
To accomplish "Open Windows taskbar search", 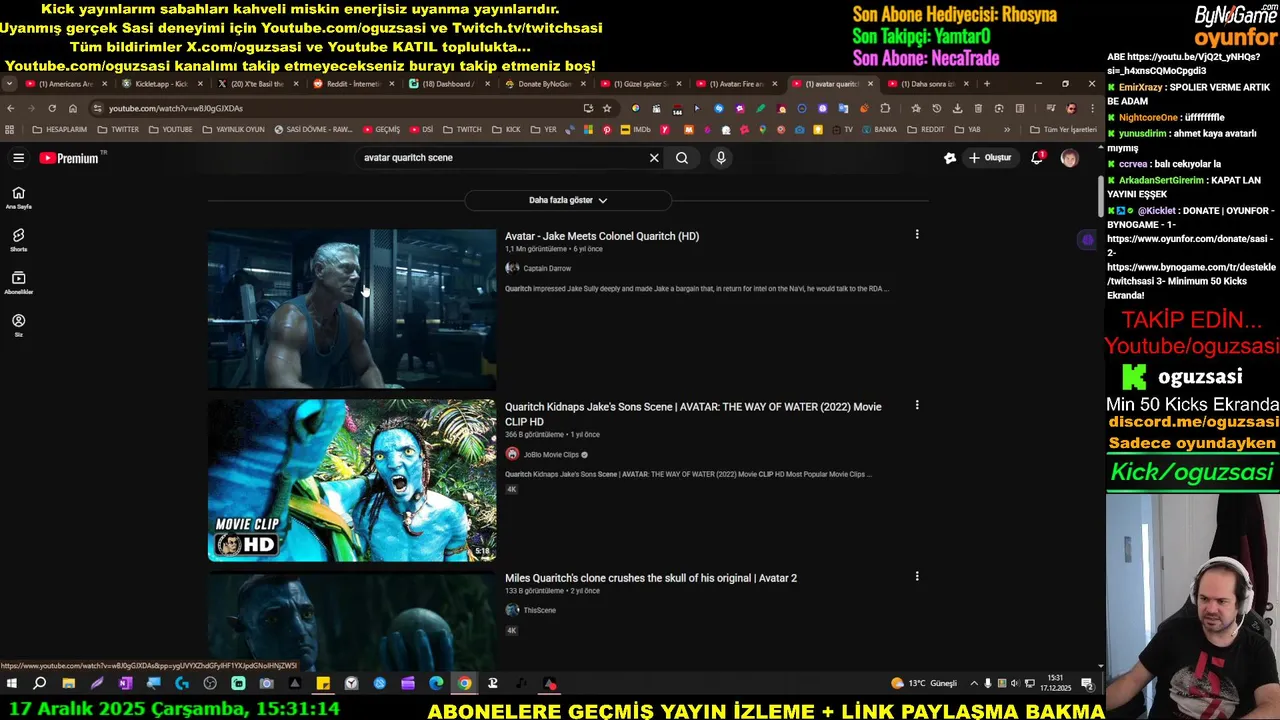I will coord(40,684).
